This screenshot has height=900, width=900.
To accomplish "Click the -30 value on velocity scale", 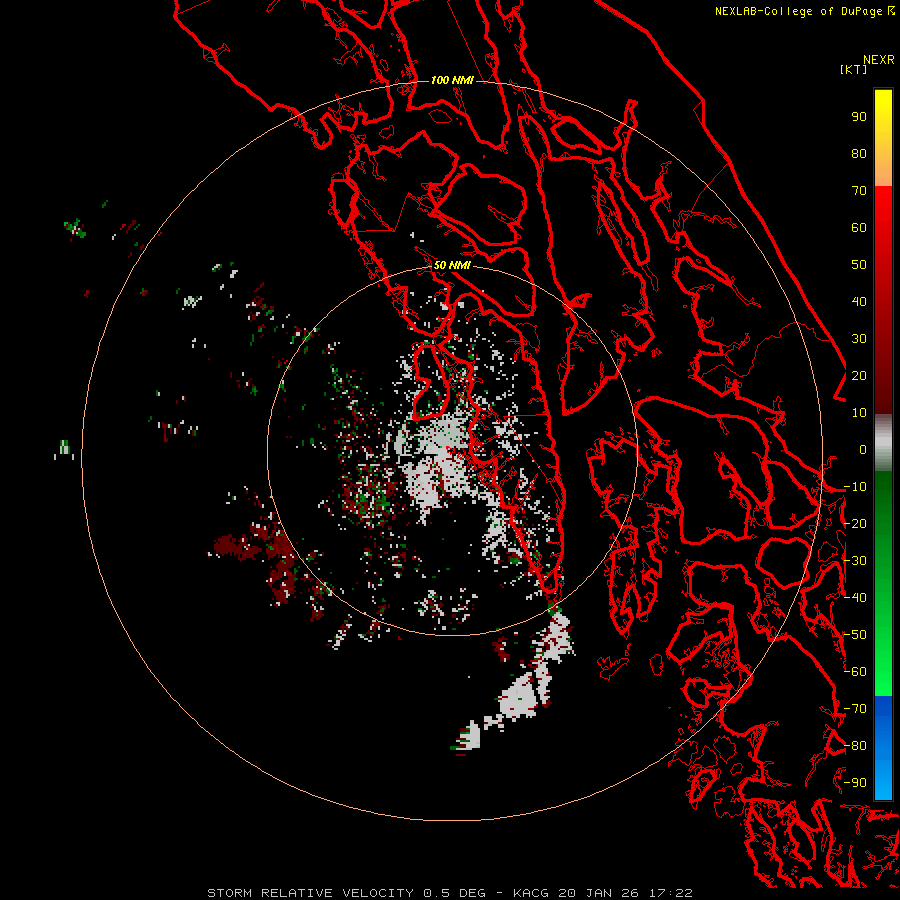I will point(855,561).
